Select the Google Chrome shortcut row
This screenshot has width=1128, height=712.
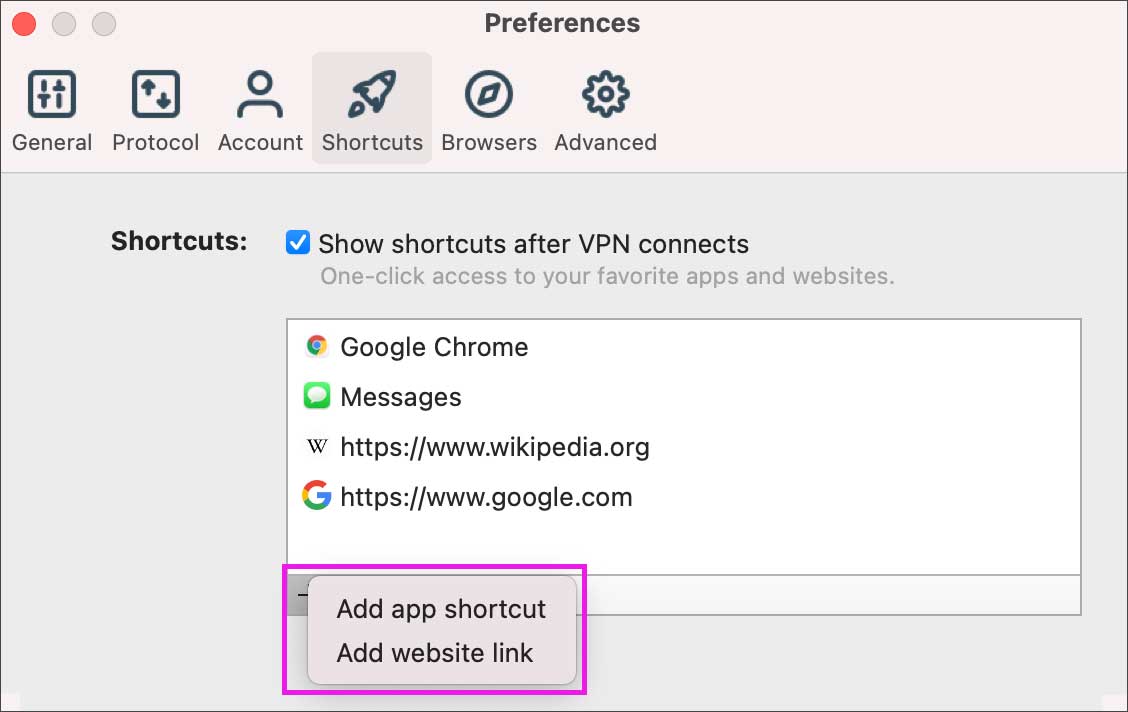coord(683,347)
